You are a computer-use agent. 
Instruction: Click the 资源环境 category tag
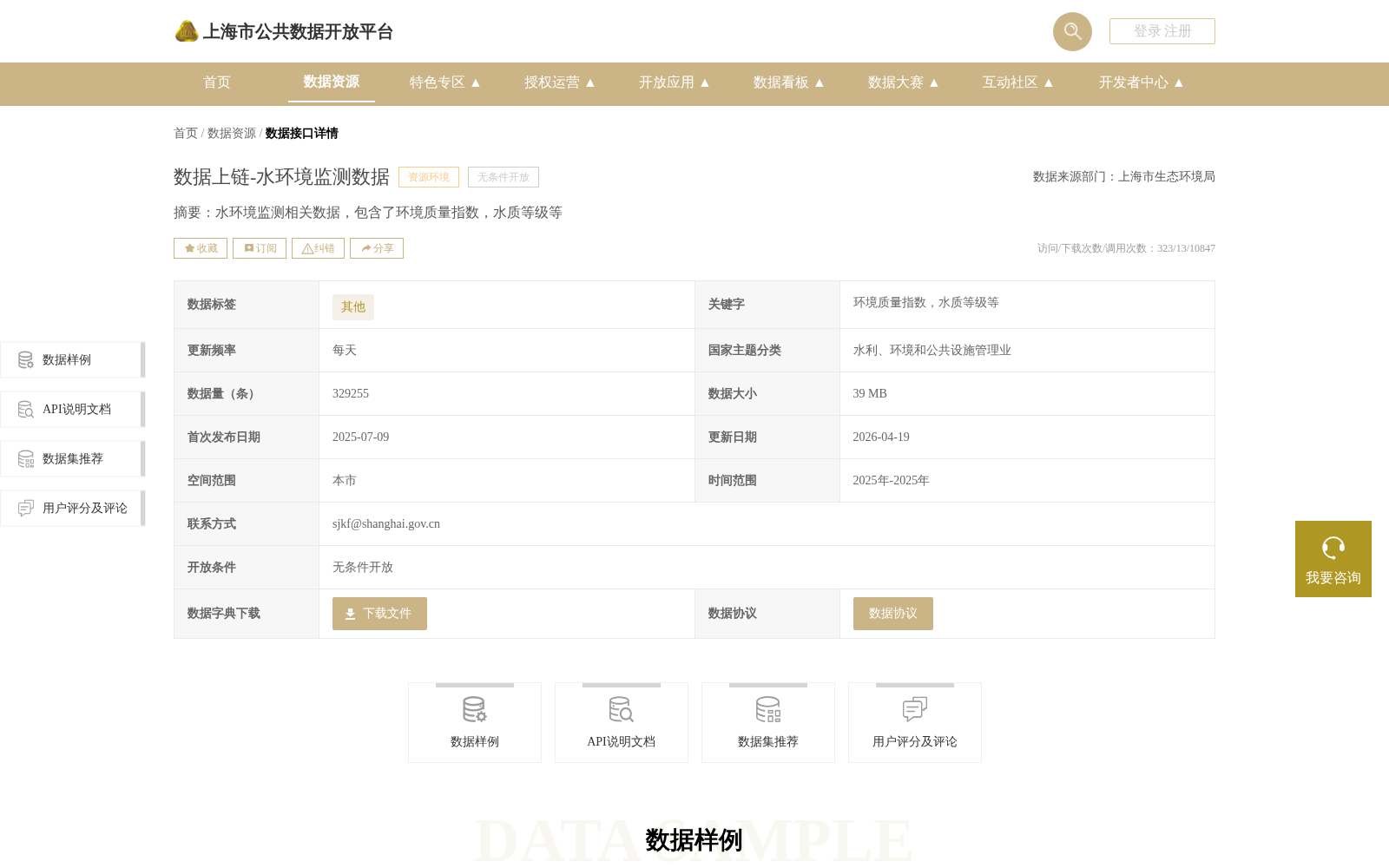click(x=429, y=177)
